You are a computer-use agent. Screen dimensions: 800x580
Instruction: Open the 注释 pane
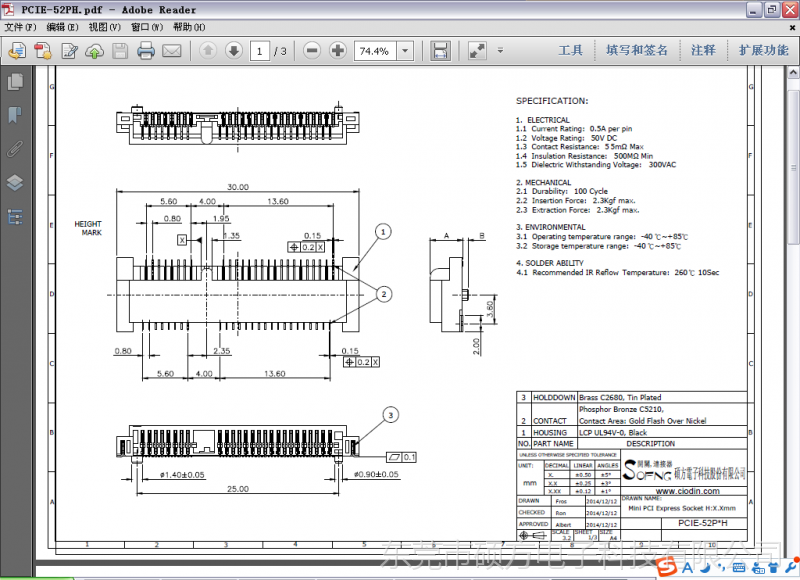pos(703,51)
